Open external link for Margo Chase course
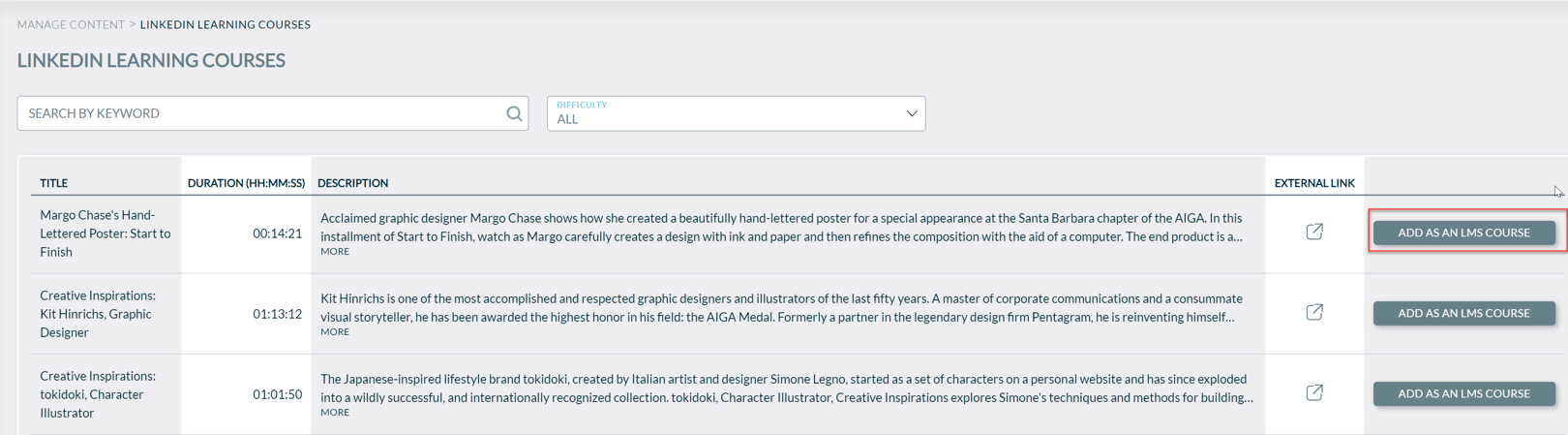This screenshot has width=1568, height=435. pyautogui.click(x=1313, y=232)
